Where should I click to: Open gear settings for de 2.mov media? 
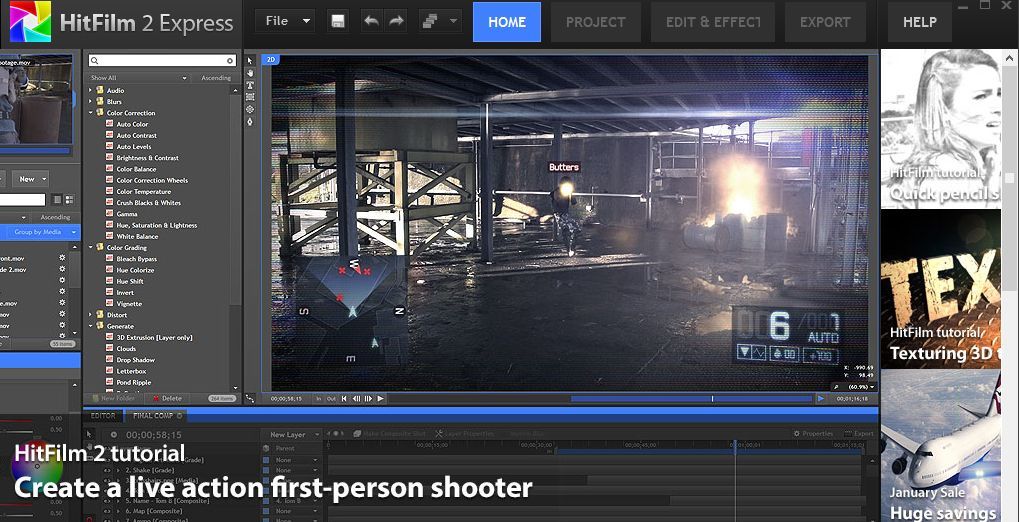pyautogui.click(x=62, y=269)
